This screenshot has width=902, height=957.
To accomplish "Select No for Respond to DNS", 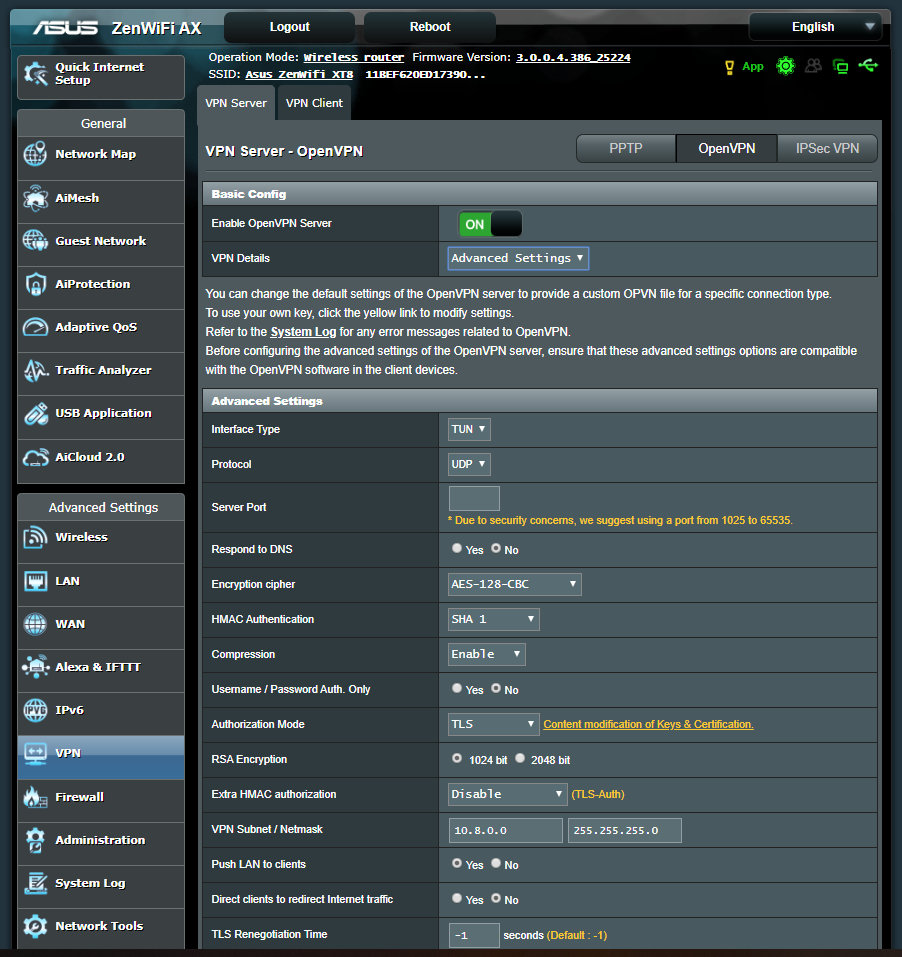I will [x=496, y=548].
